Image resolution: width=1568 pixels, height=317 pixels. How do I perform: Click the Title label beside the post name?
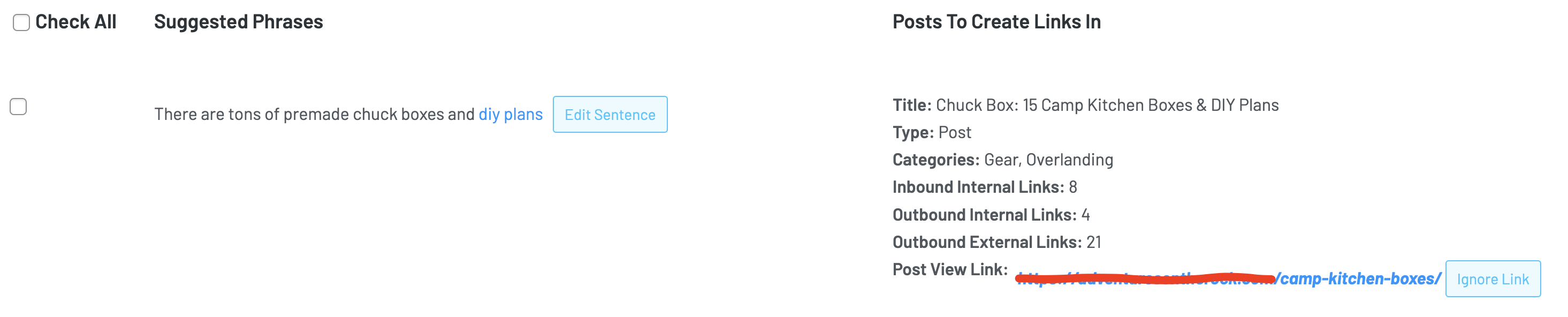coord(909,105)
